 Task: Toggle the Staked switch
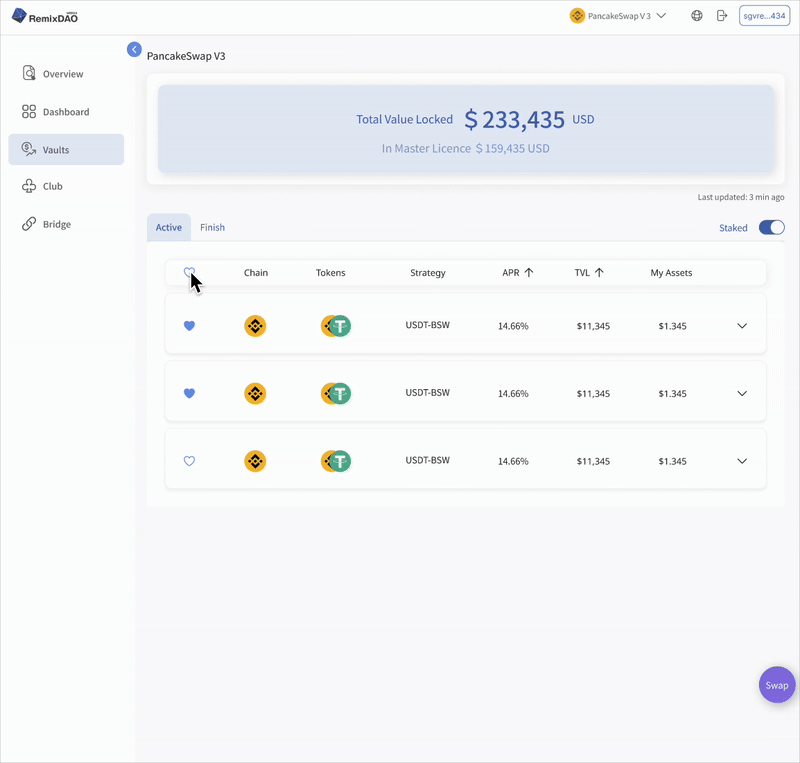(771, 228)
